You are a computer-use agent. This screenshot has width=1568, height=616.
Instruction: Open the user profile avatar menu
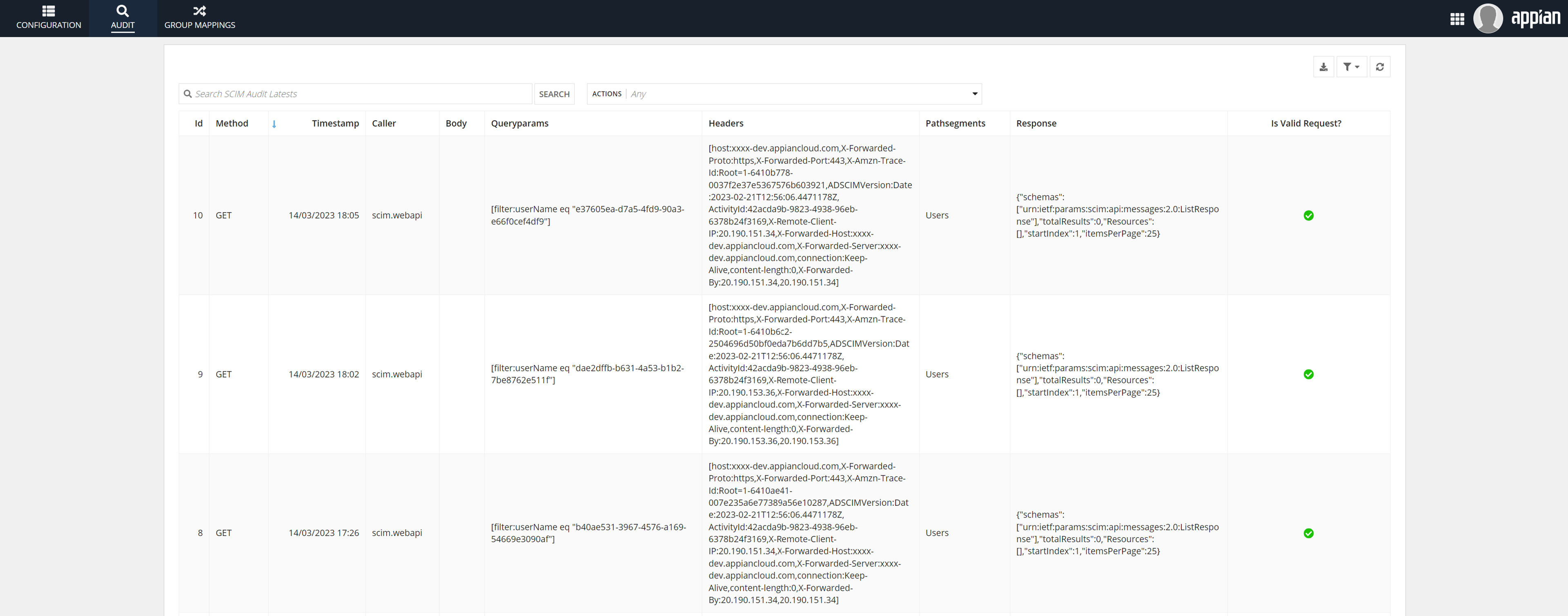(x=1488, y=18)
